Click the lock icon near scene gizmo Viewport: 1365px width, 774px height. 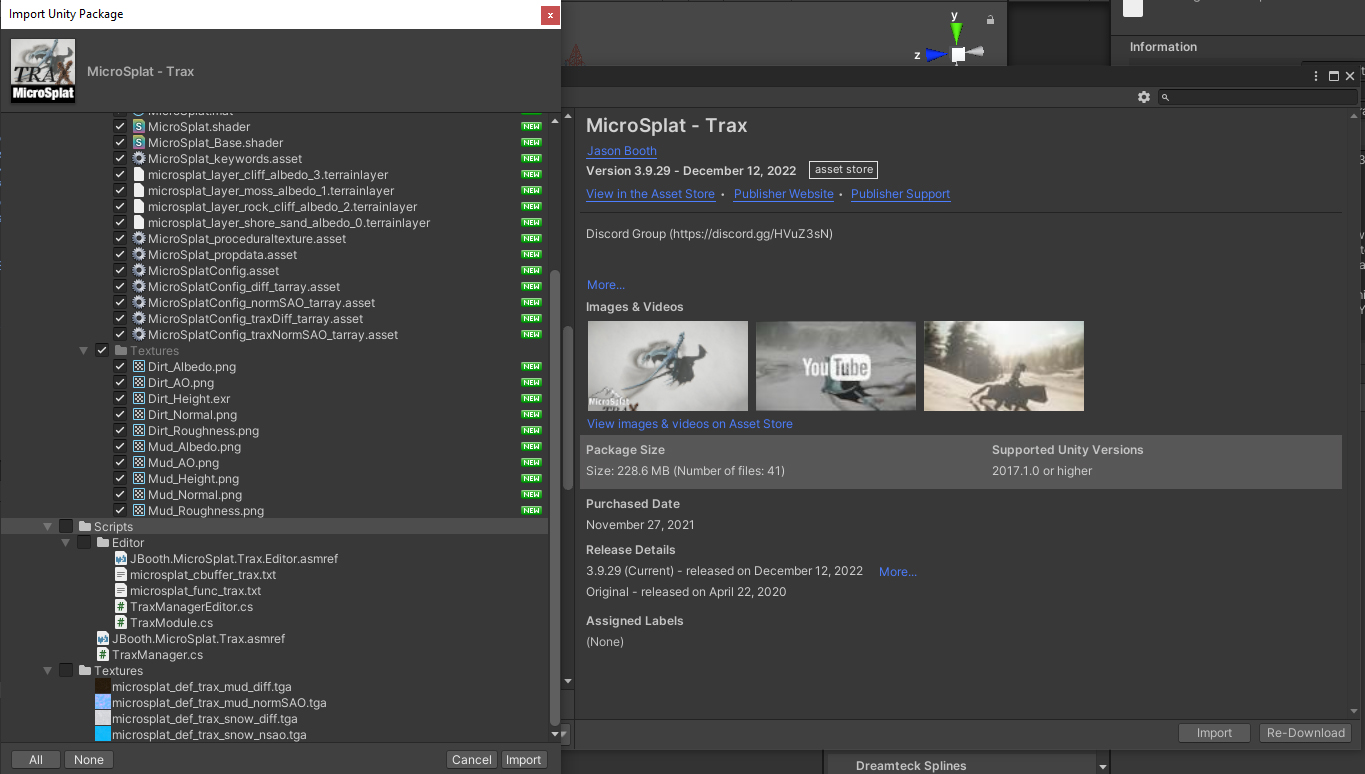point(990,19)
